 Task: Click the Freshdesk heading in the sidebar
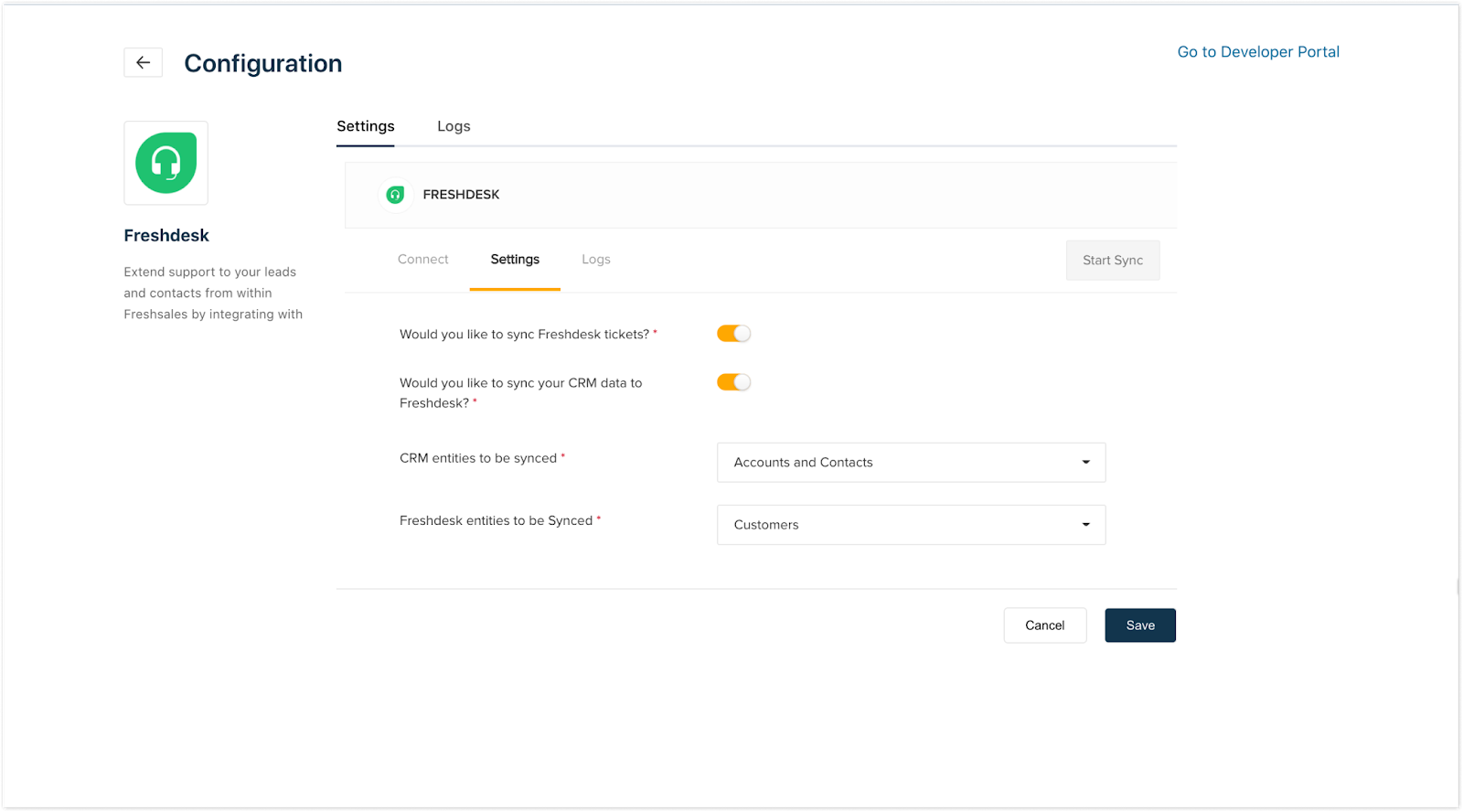click(x=166, y=236)
